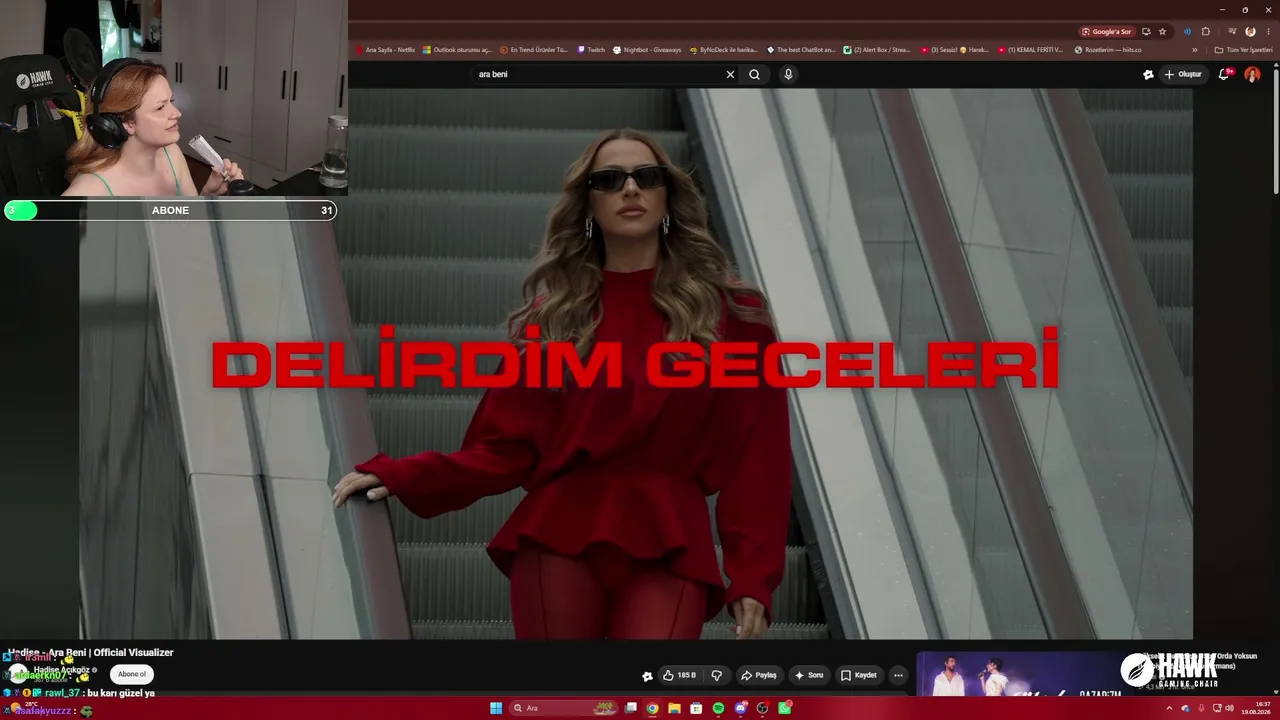Open File Explorer from the taskbar
The image size is (1280, 720).
pos(674,708)
